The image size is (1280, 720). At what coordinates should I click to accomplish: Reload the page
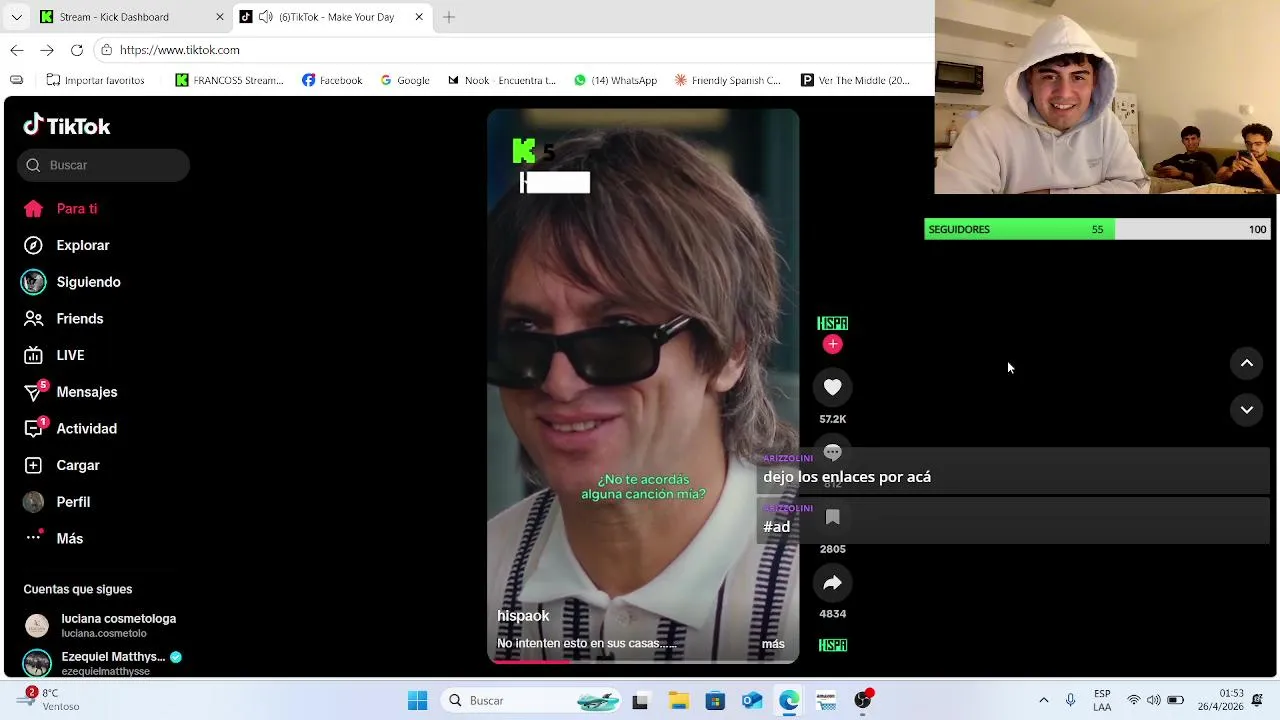(x=77, y=50)
